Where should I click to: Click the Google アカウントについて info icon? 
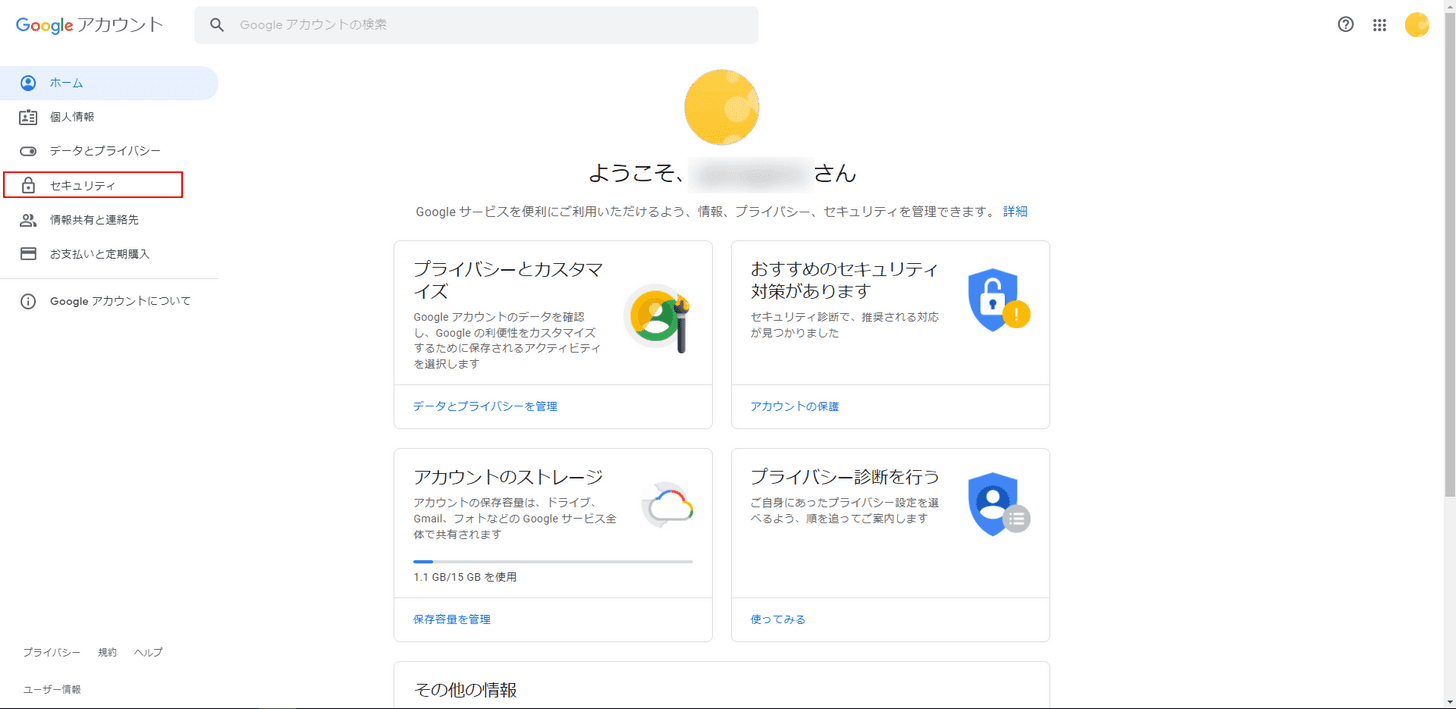[x=28, y=301]
